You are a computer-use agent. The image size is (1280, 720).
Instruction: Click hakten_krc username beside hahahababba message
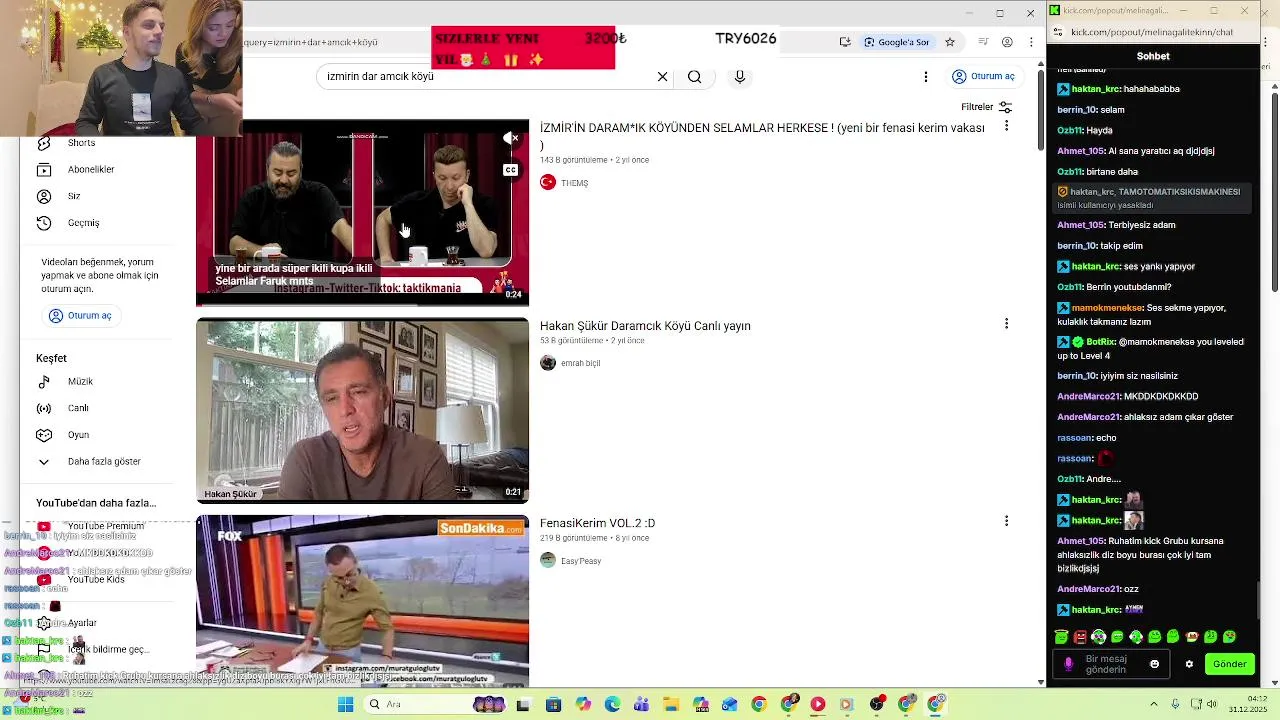tap(1095, 89)
